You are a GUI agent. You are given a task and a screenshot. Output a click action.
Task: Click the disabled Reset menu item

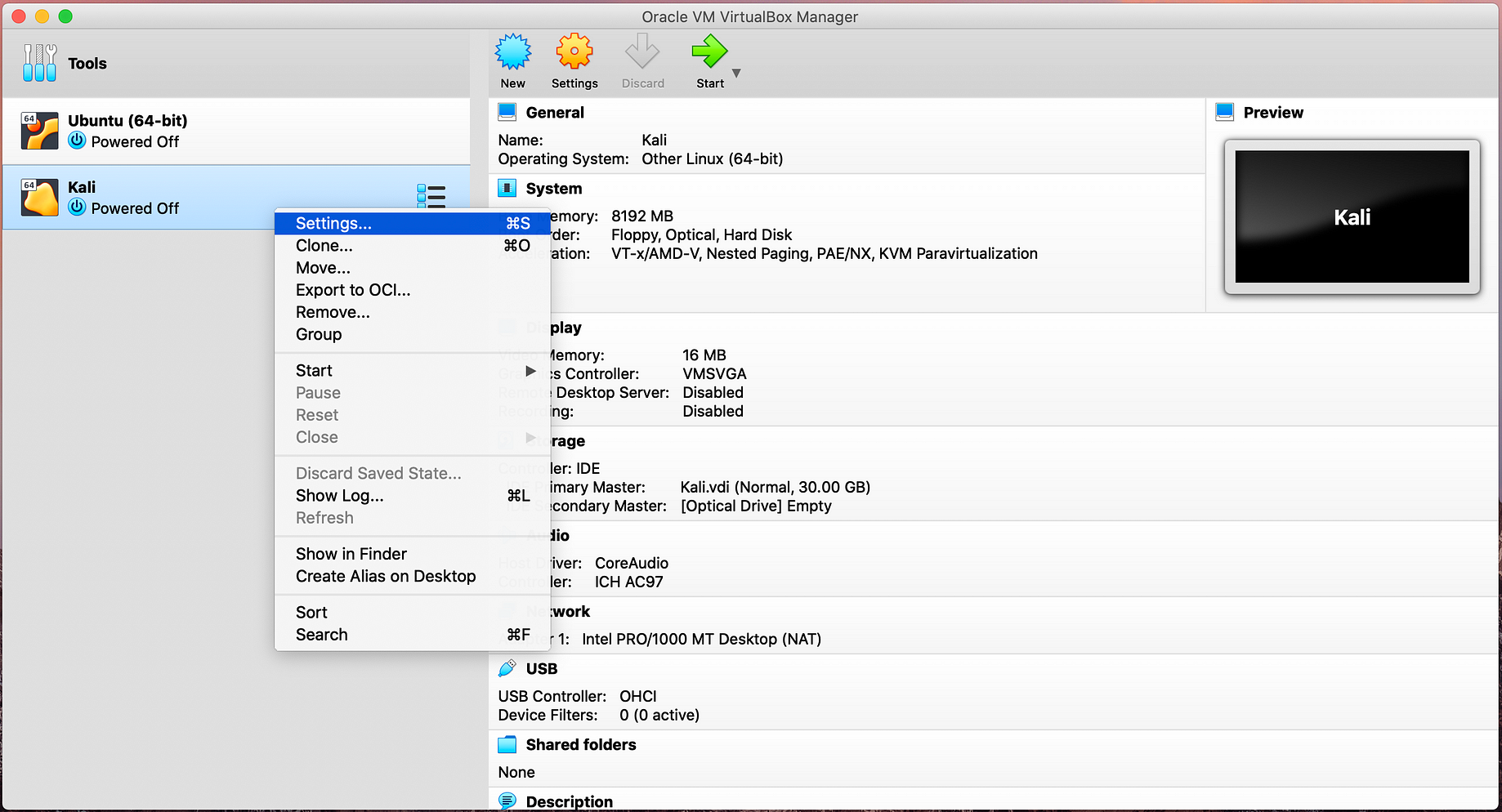[413, 415]
